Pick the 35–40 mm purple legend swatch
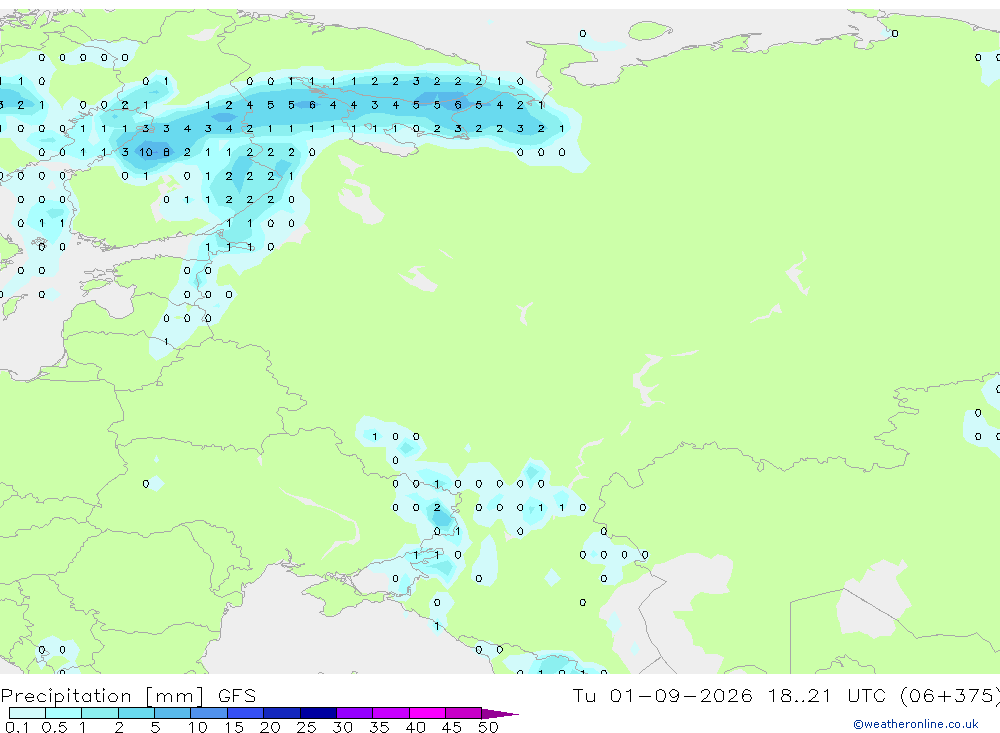 [391, 713]
